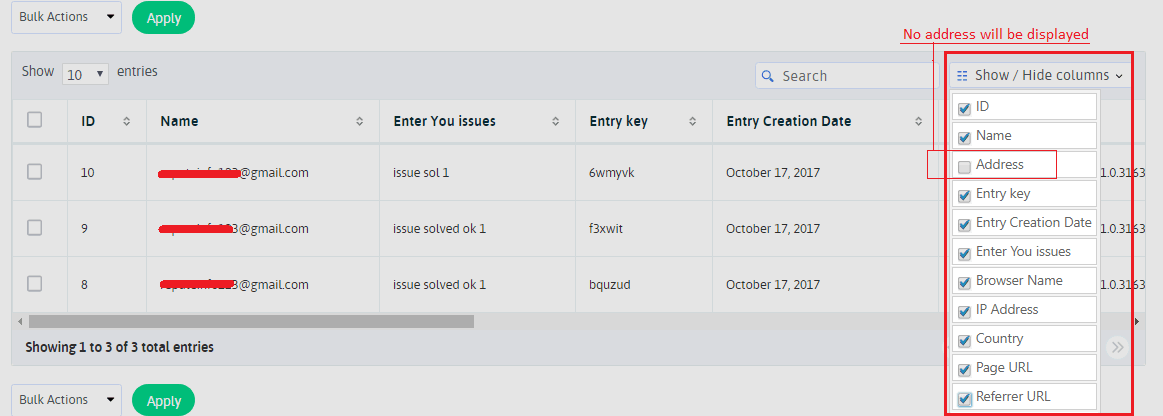Screen dimensions: 1163x416
Task: Collapse the Show / Hide columns menu
Action: click(1040, 75)
